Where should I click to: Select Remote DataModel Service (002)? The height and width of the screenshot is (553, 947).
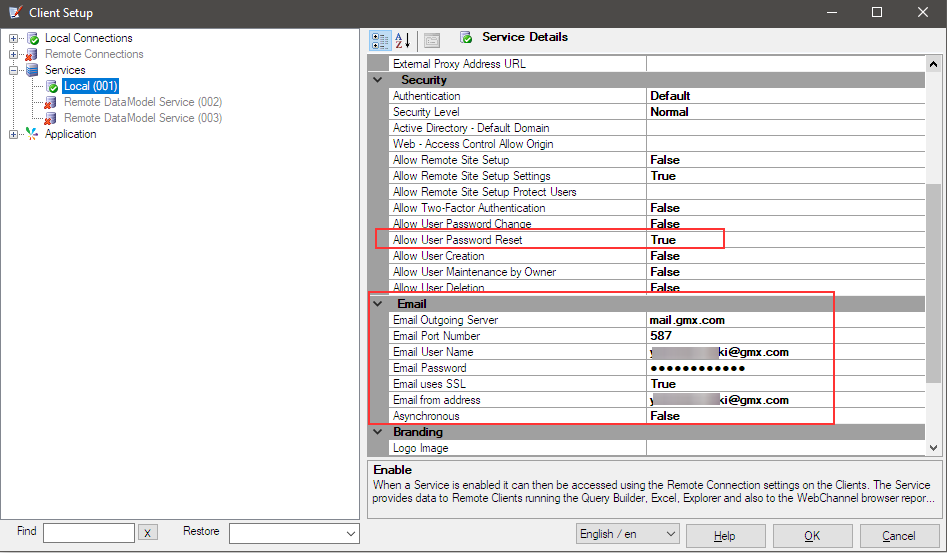[143, 102]
